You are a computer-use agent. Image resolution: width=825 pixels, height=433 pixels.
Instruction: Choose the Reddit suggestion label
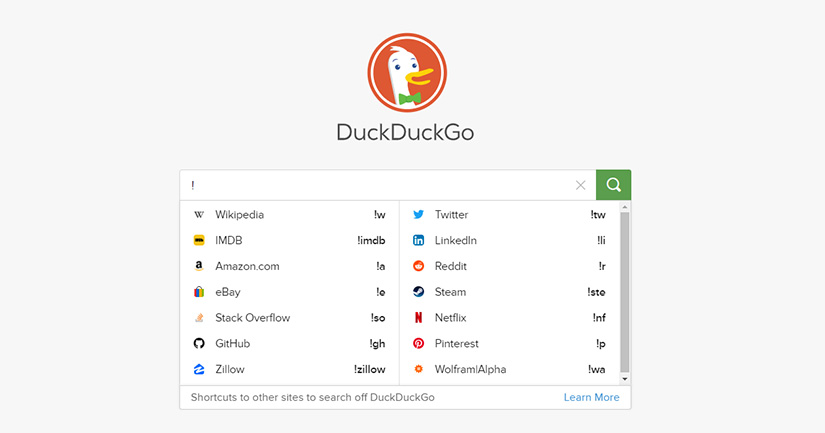tap(450, 266)
